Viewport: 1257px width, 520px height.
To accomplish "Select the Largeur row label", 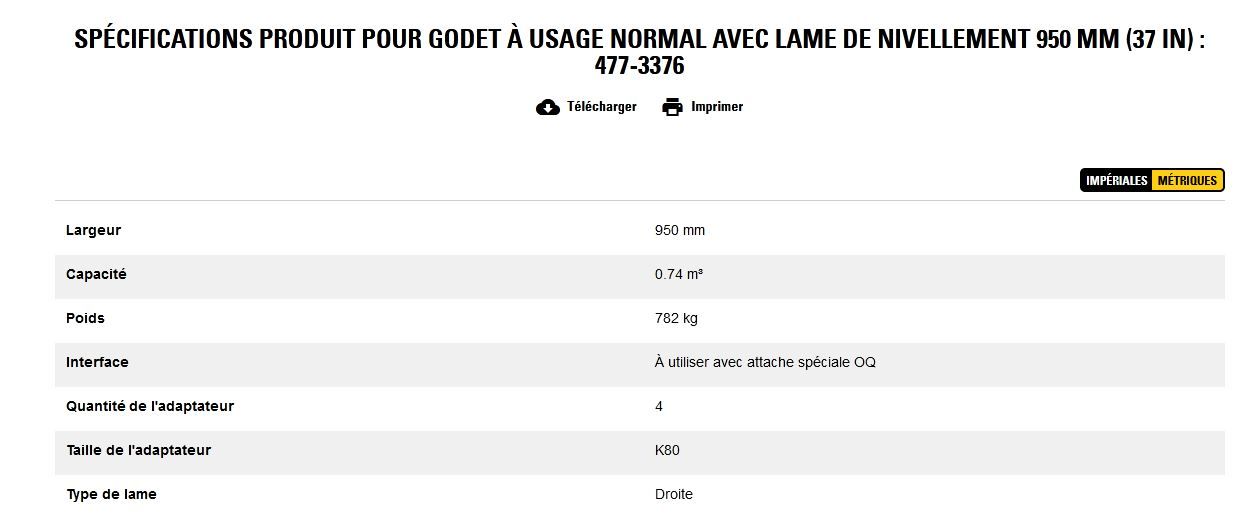I will pyautogui.click(x=93, y=230).
